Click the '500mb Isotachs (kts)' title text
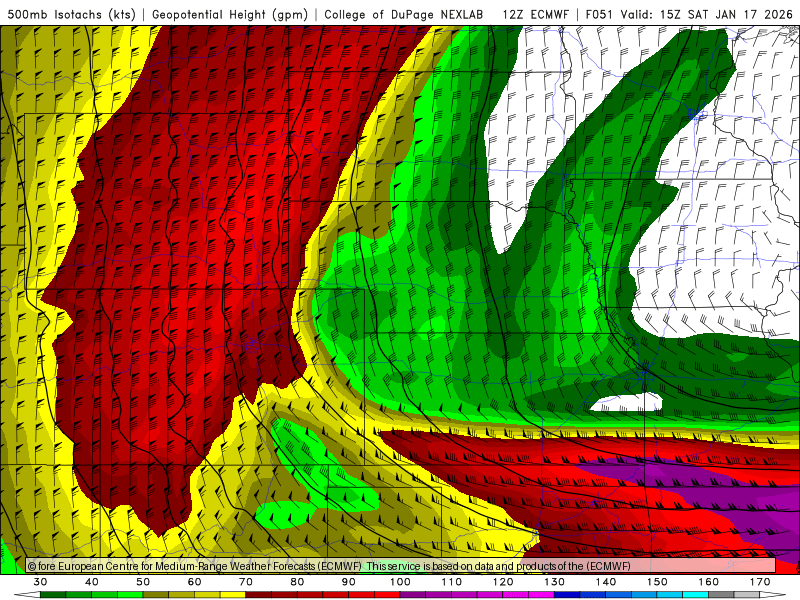This screenshot has height=600, width=800. [x=71, y=14]
